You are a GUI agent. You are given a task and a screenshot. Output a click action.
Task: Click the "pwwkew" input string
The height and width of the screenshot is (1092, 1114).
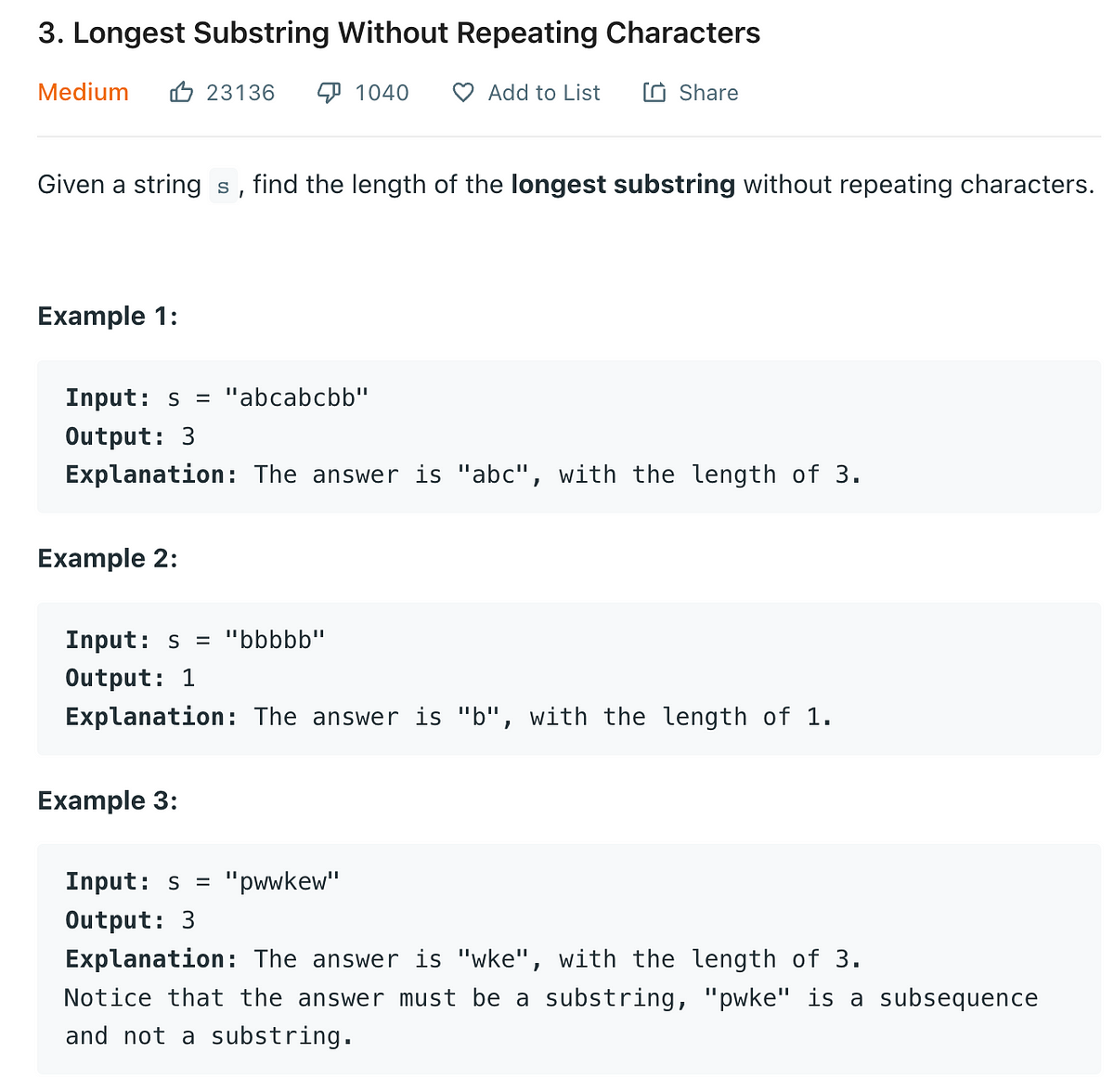pyautogui.click(x=282, y=881)
